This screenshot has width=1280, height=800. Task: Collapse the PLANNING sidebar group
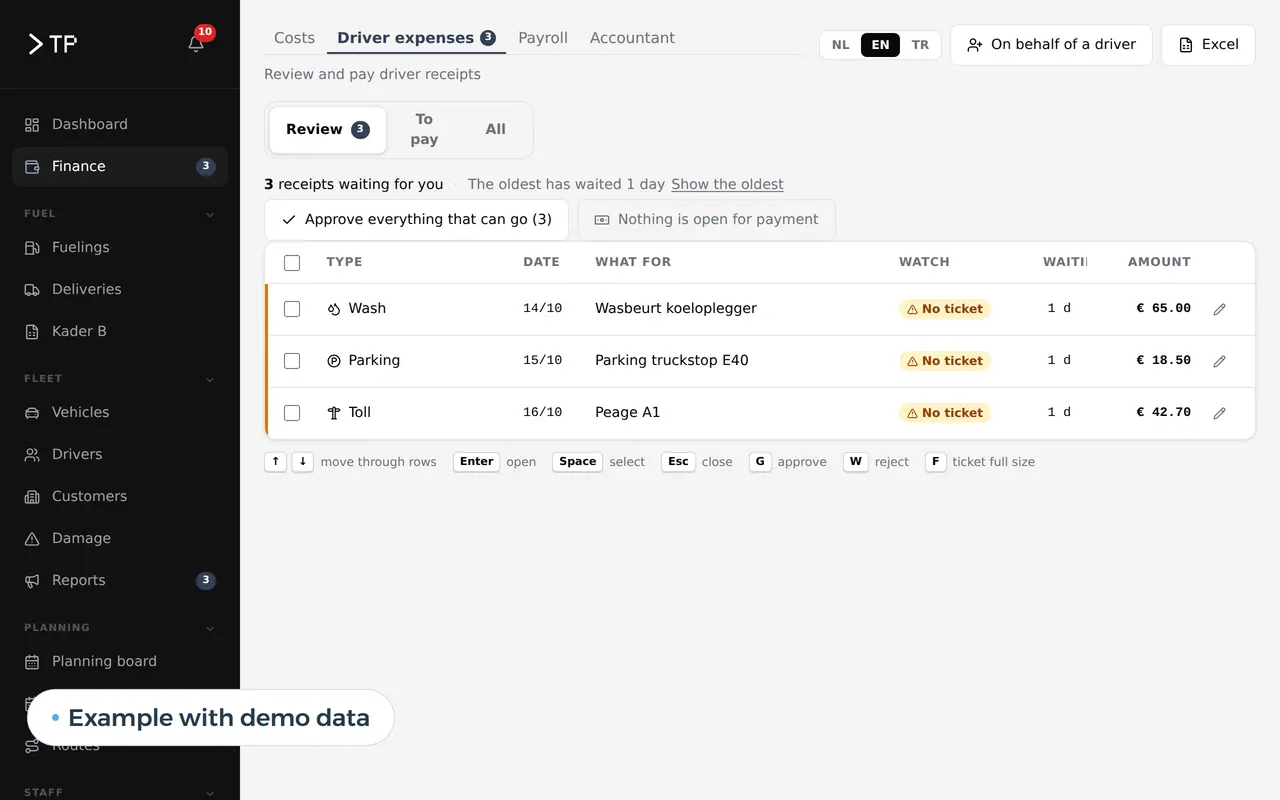(210, 628)
